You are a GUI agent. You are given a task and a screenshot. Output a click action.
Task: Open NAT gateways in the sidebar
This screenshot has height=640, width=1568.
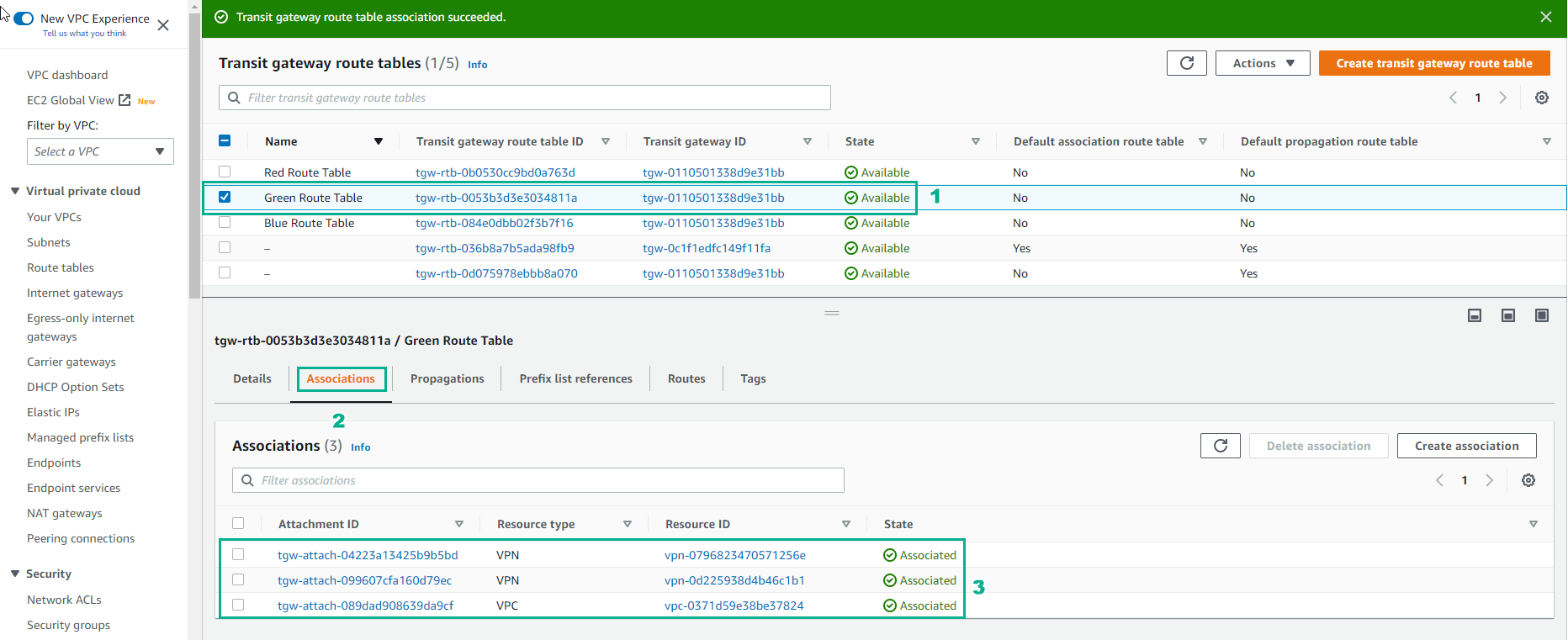click(x=65, y=513)
